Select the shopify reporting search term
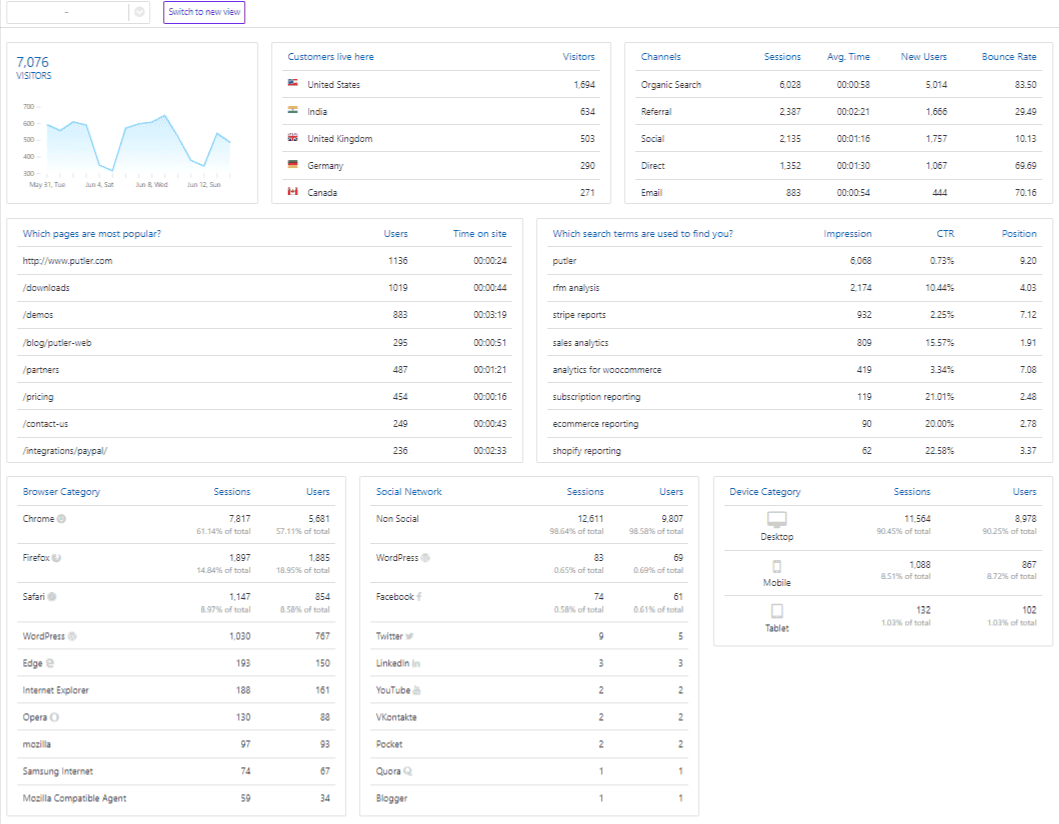The height and width of the screenshot is (824, 1059). (x=794, y=450)
